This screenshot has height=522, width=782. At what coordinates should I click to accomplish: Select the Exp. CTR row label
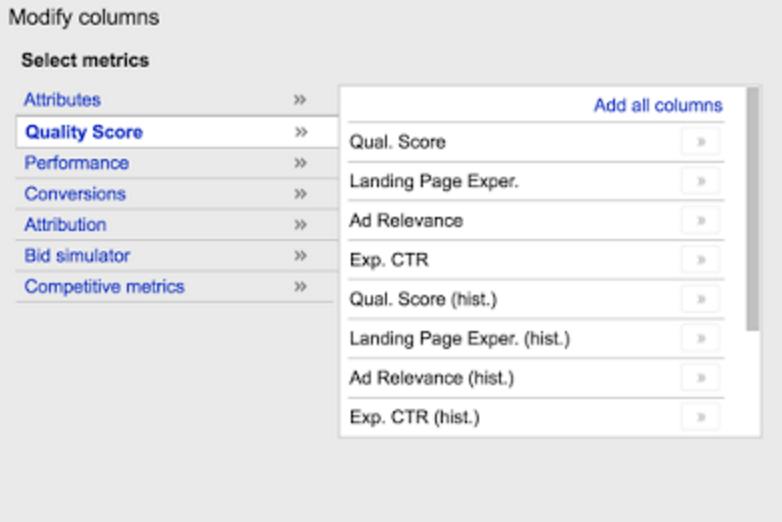pyautogui.click(x=389, y=260)
